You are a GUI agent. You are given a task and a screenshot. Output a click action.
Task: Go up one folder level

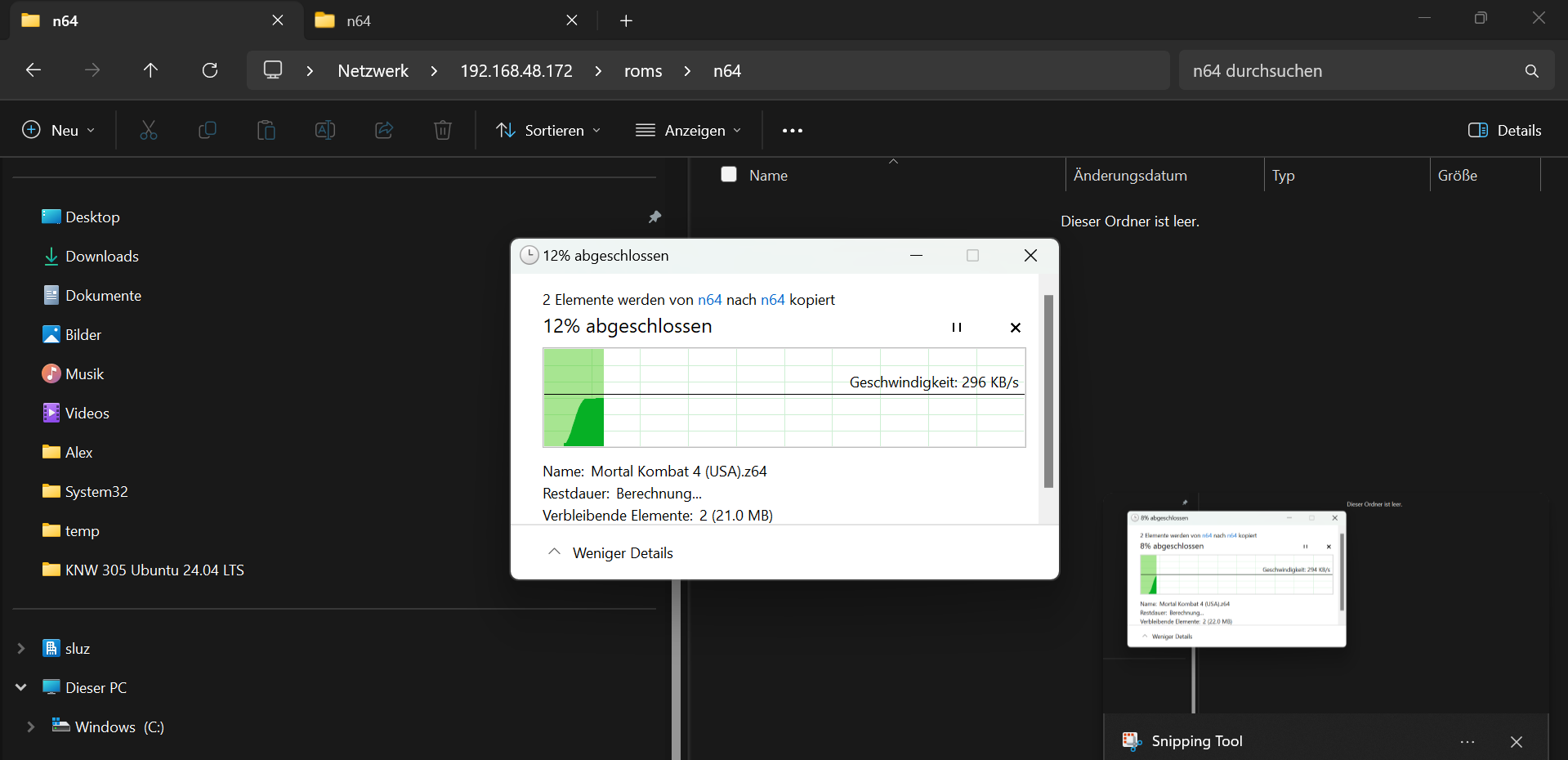coord(150,70)
